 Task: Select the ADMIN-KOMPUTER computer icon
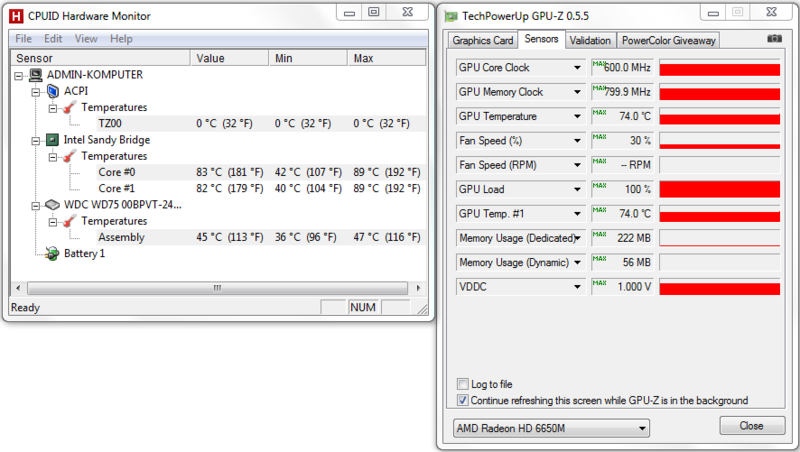[x=36, y=75]
